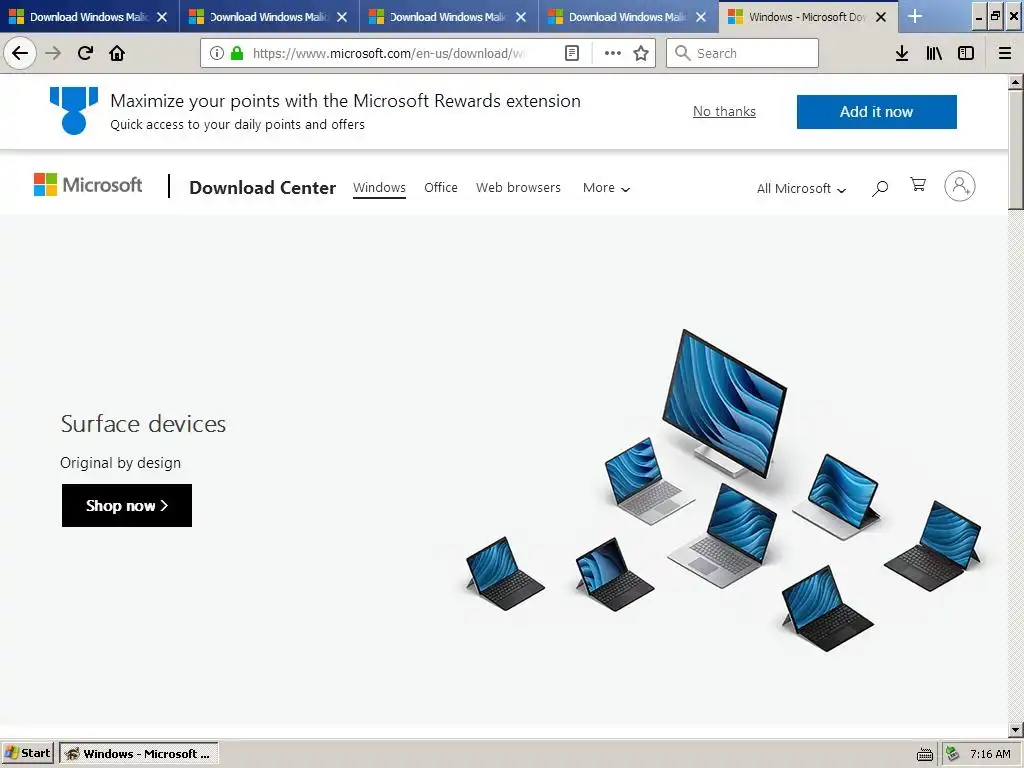Click the Microsoft Rewards medal icon
The height and width of the screenshot is (768, 1024).
pyautogui.click(x=74, y=110)
